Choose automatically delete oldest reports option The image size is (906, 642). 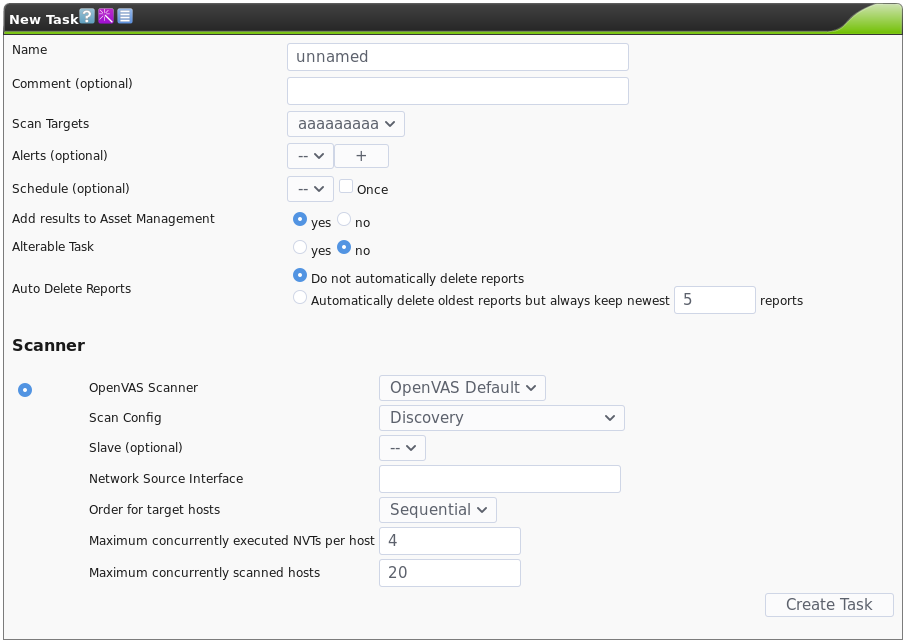299,298
